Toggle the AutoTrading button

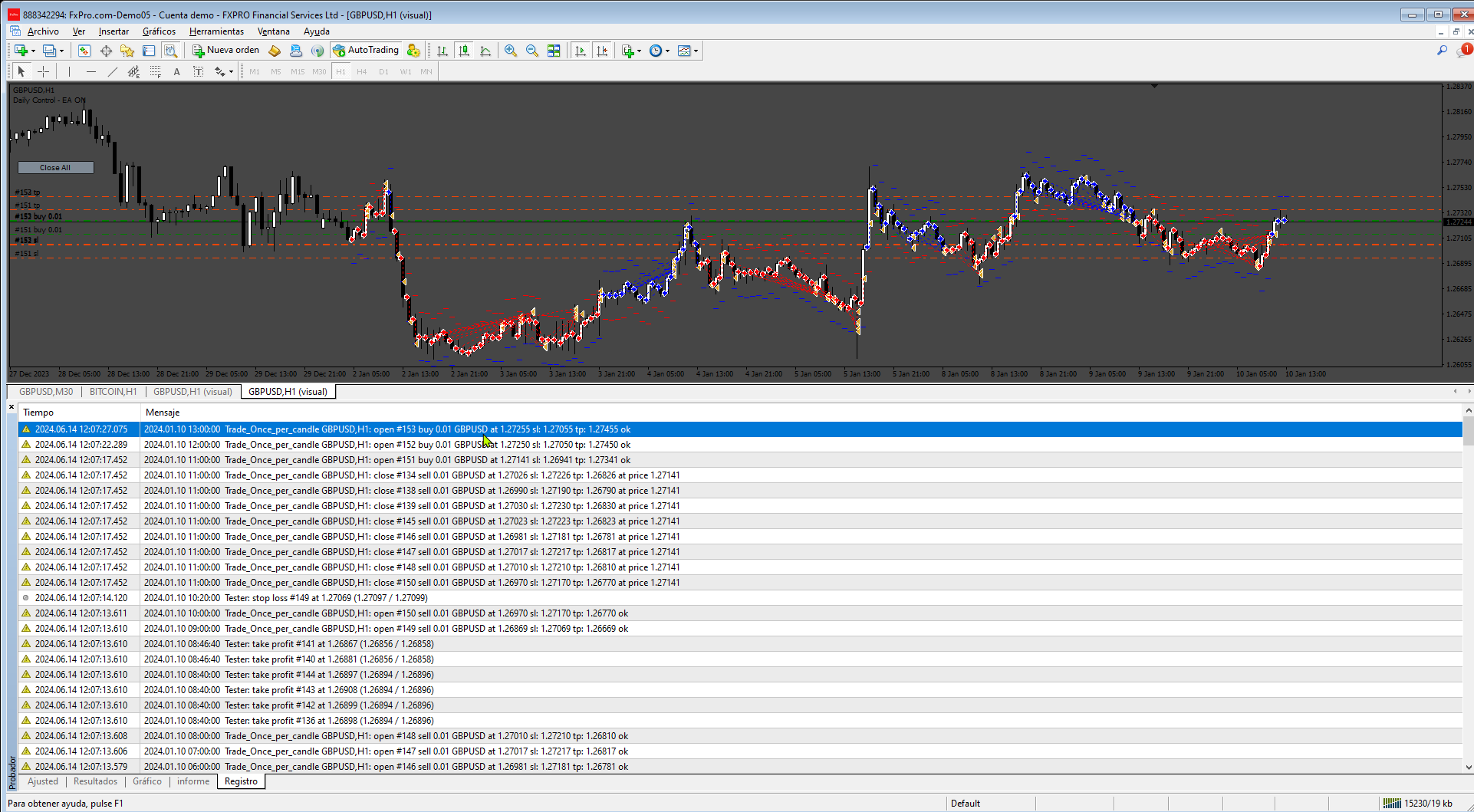366,51
